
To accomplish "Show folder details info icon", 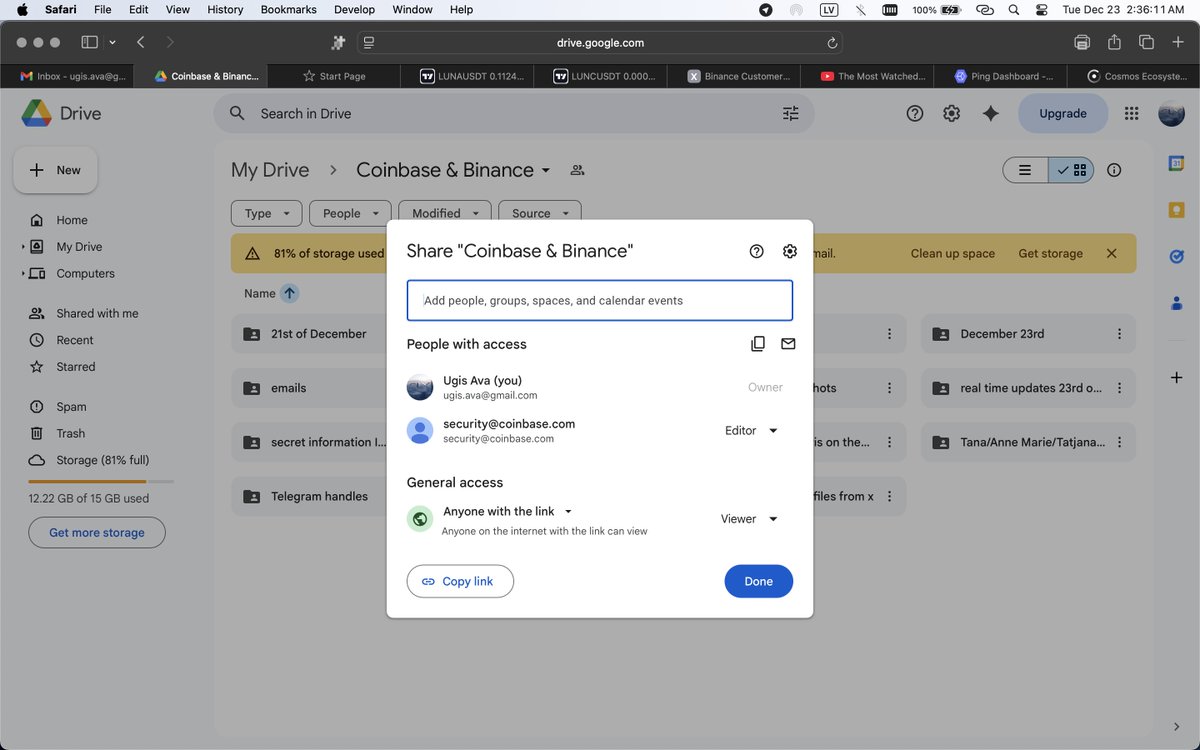I will pos(1114,170).
